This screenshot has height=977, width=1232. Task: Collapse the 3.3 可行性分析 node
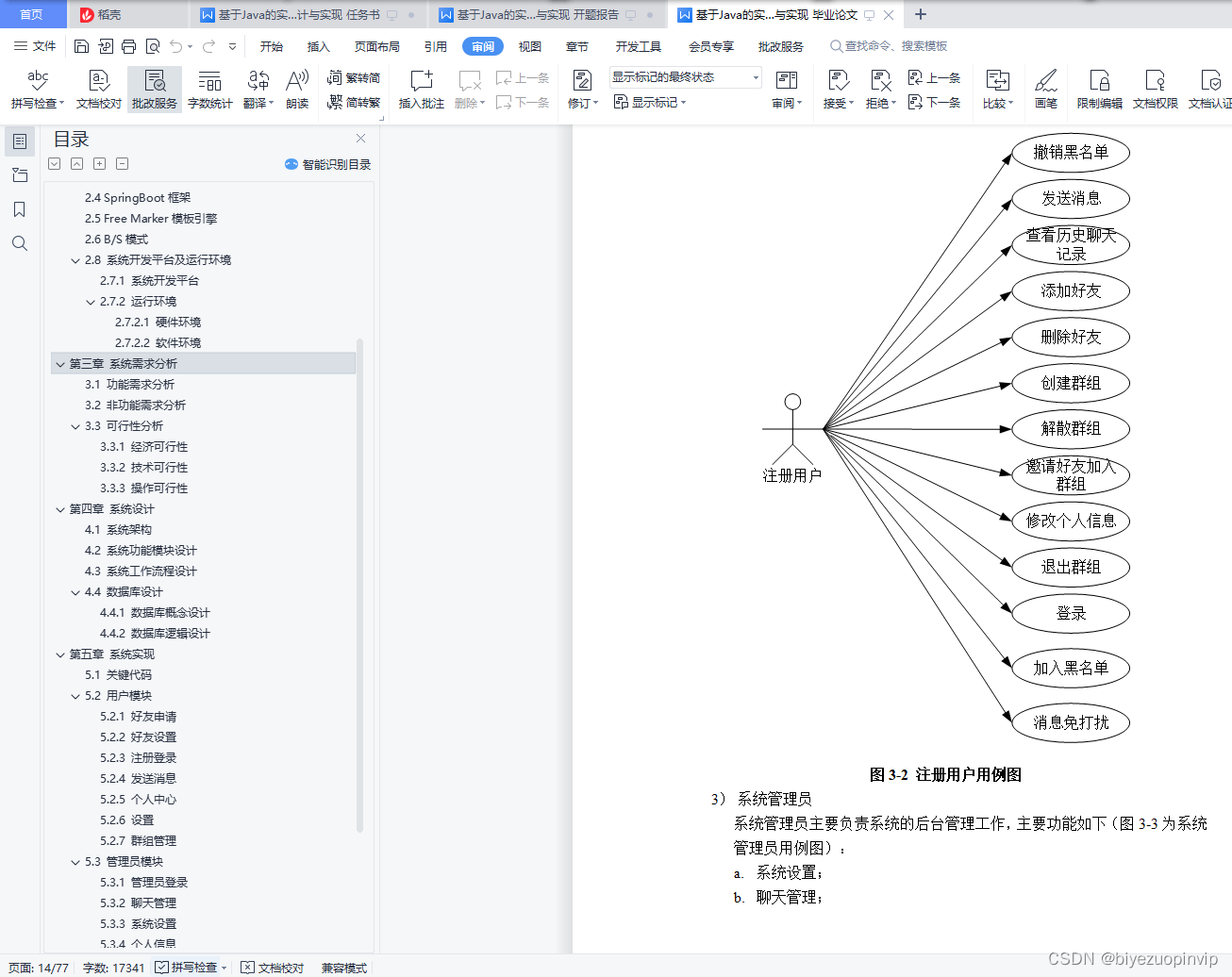(x=75, y=426)
